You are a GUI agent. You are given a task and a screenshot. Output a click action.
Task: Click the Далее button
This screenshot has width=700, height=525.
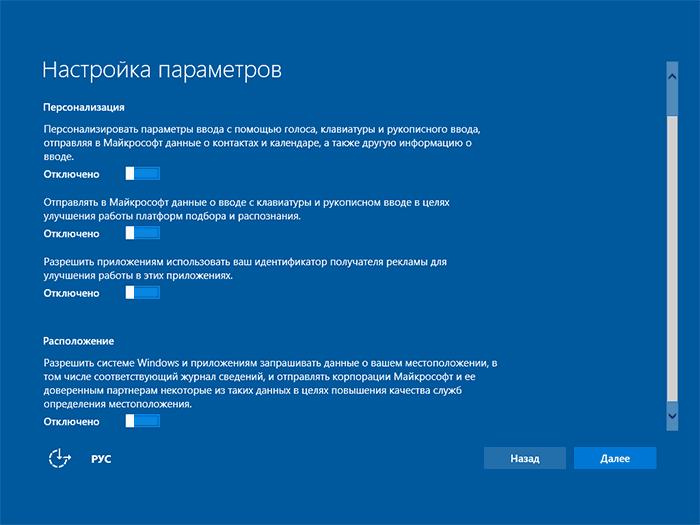click(x=615, y=458)
